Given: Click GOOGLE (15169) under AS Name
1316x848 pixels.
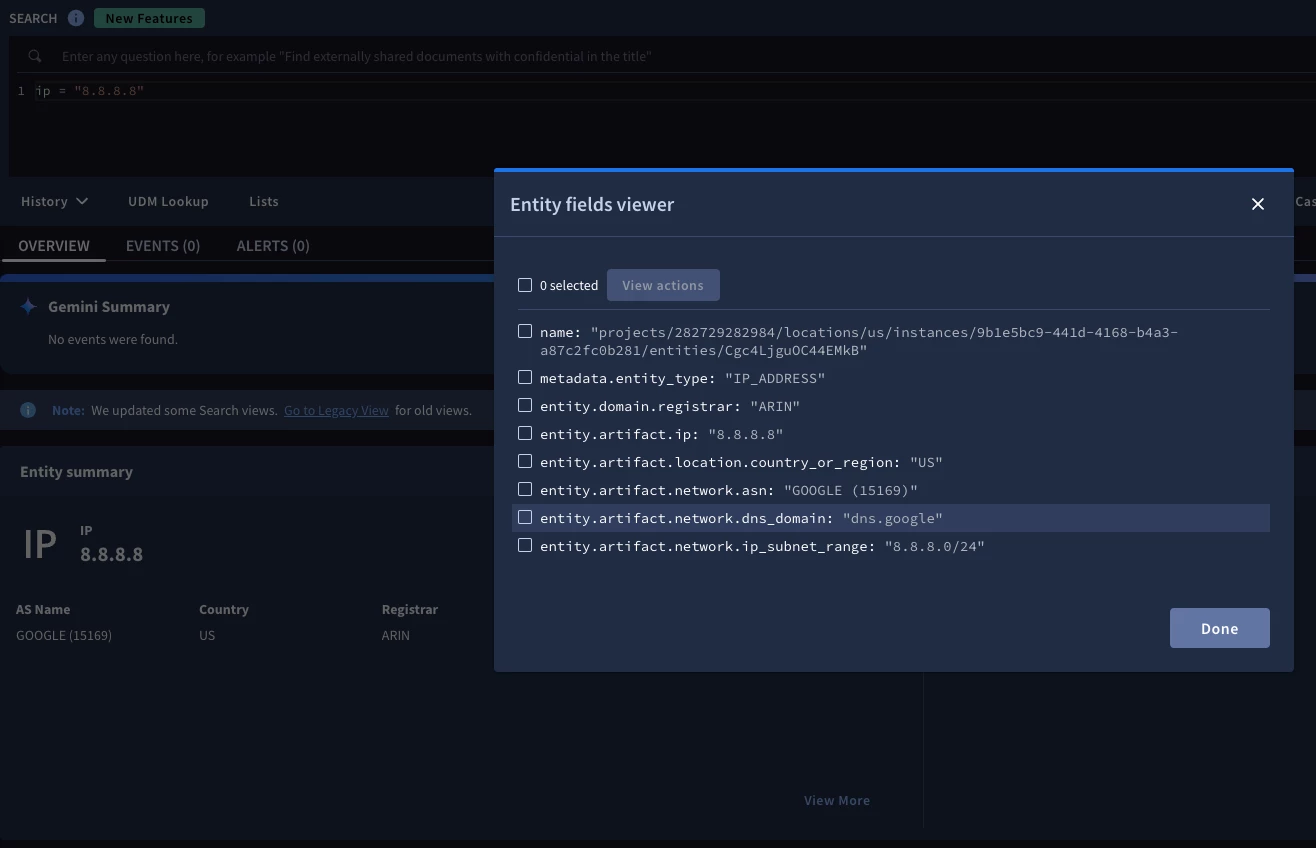Looking at the screenshot, I should point(64,635).
